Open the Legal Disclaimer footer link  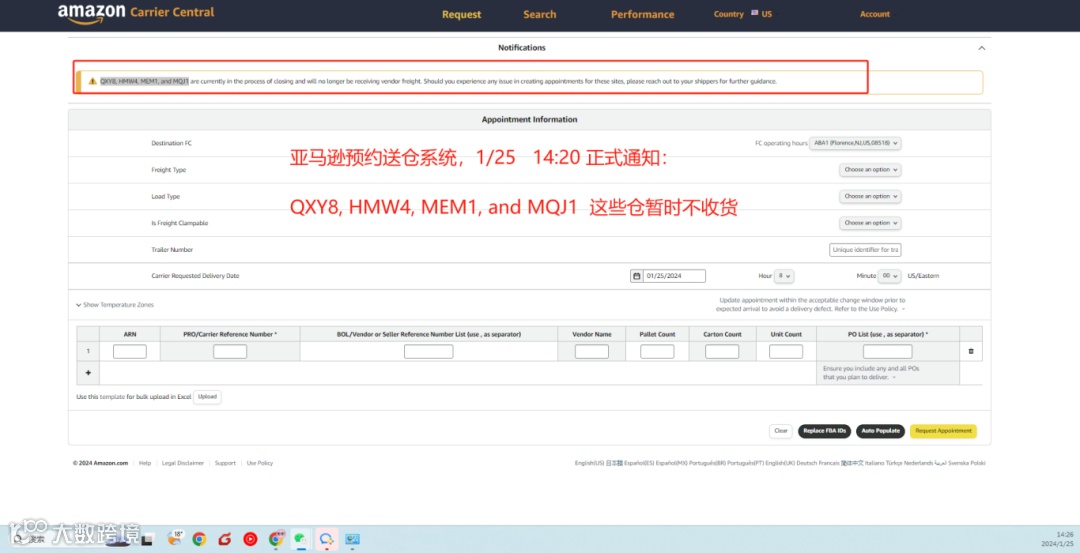tap(183, 463)
